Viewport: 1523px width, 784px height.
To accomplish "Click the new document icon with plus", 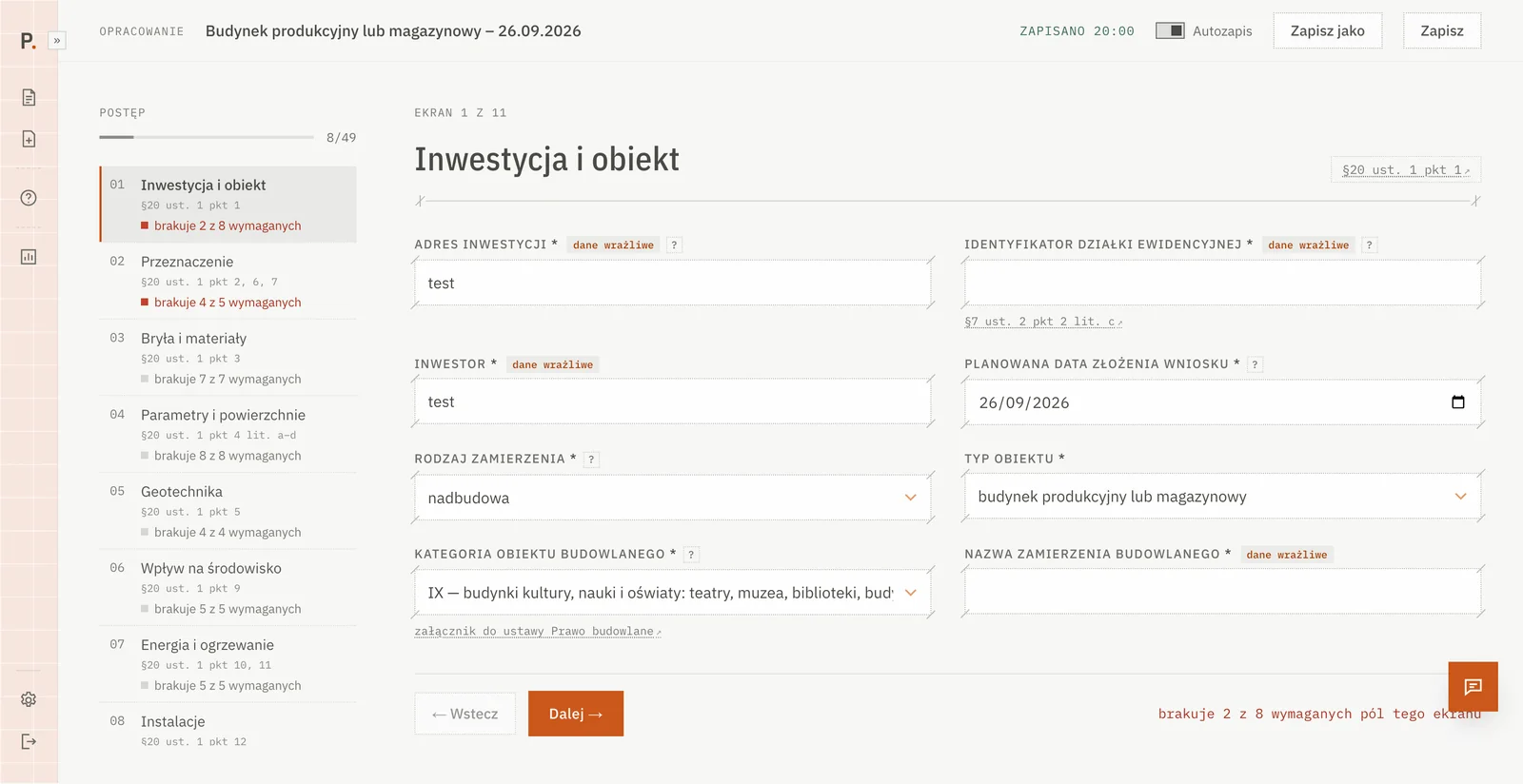I will 29,139.
